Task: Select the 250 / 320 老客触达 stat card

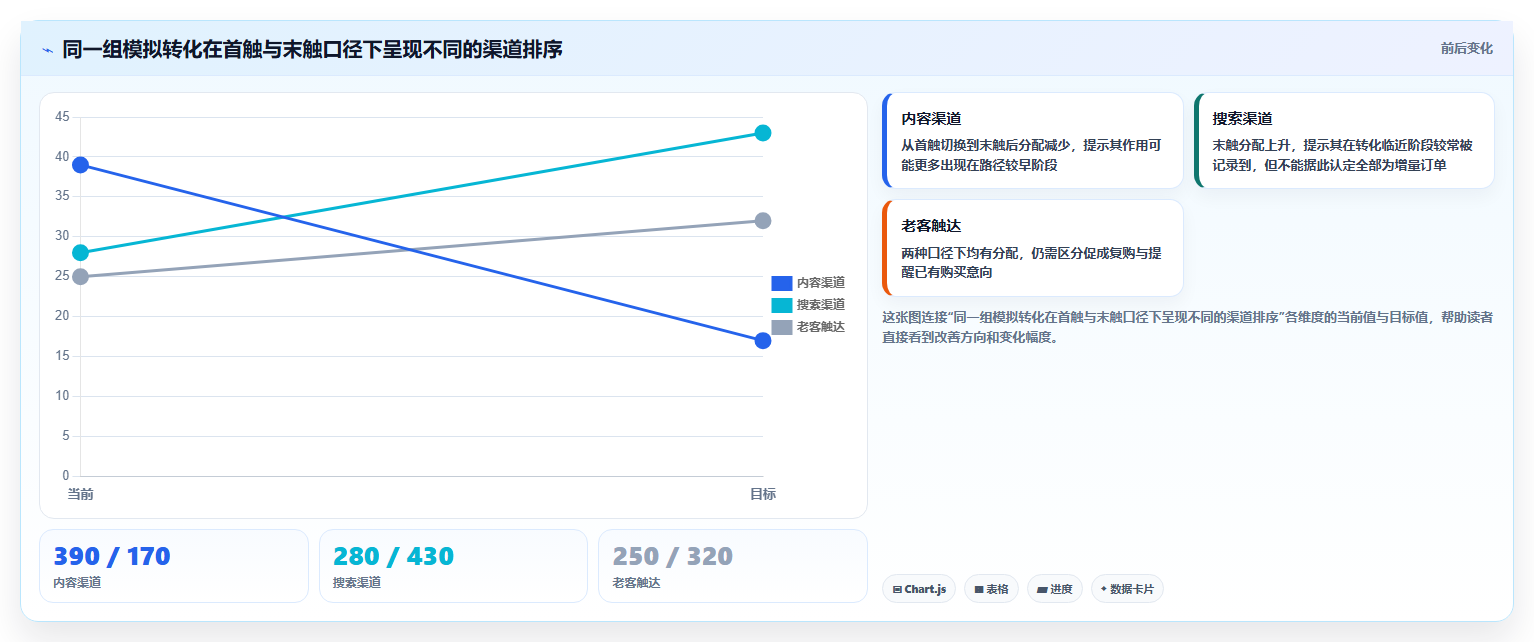Action: point(733,566)
